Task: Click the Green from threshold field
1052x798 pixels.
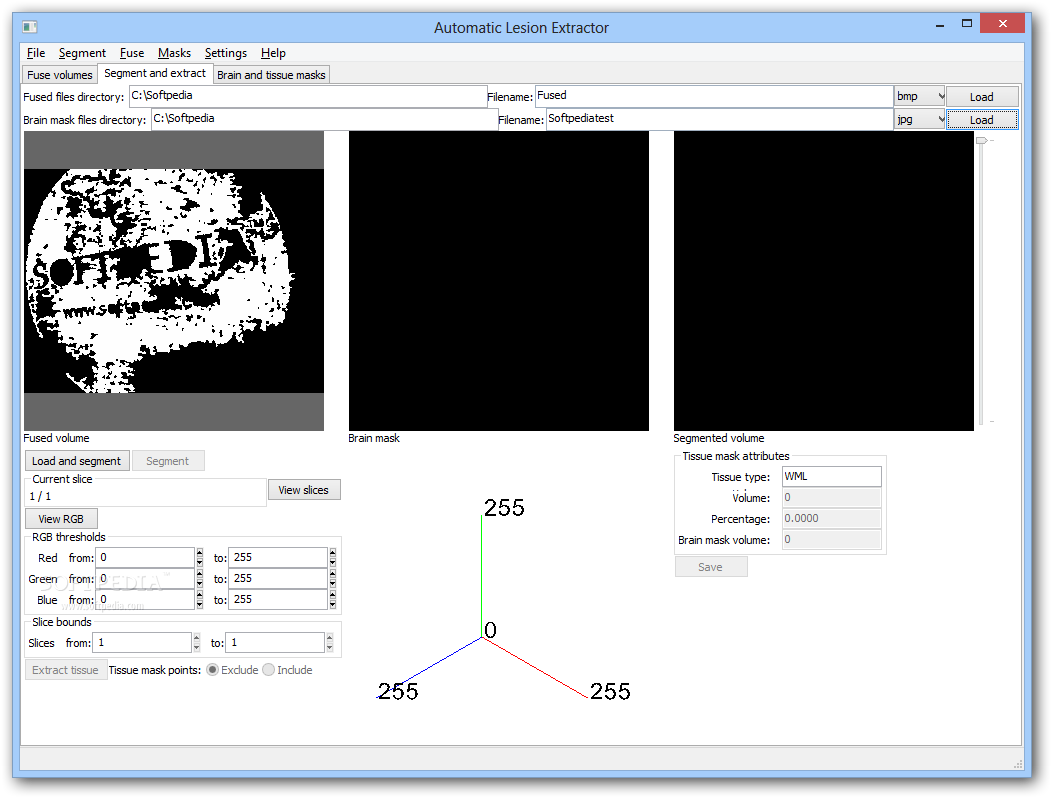Action: click(x=145, y=579)
